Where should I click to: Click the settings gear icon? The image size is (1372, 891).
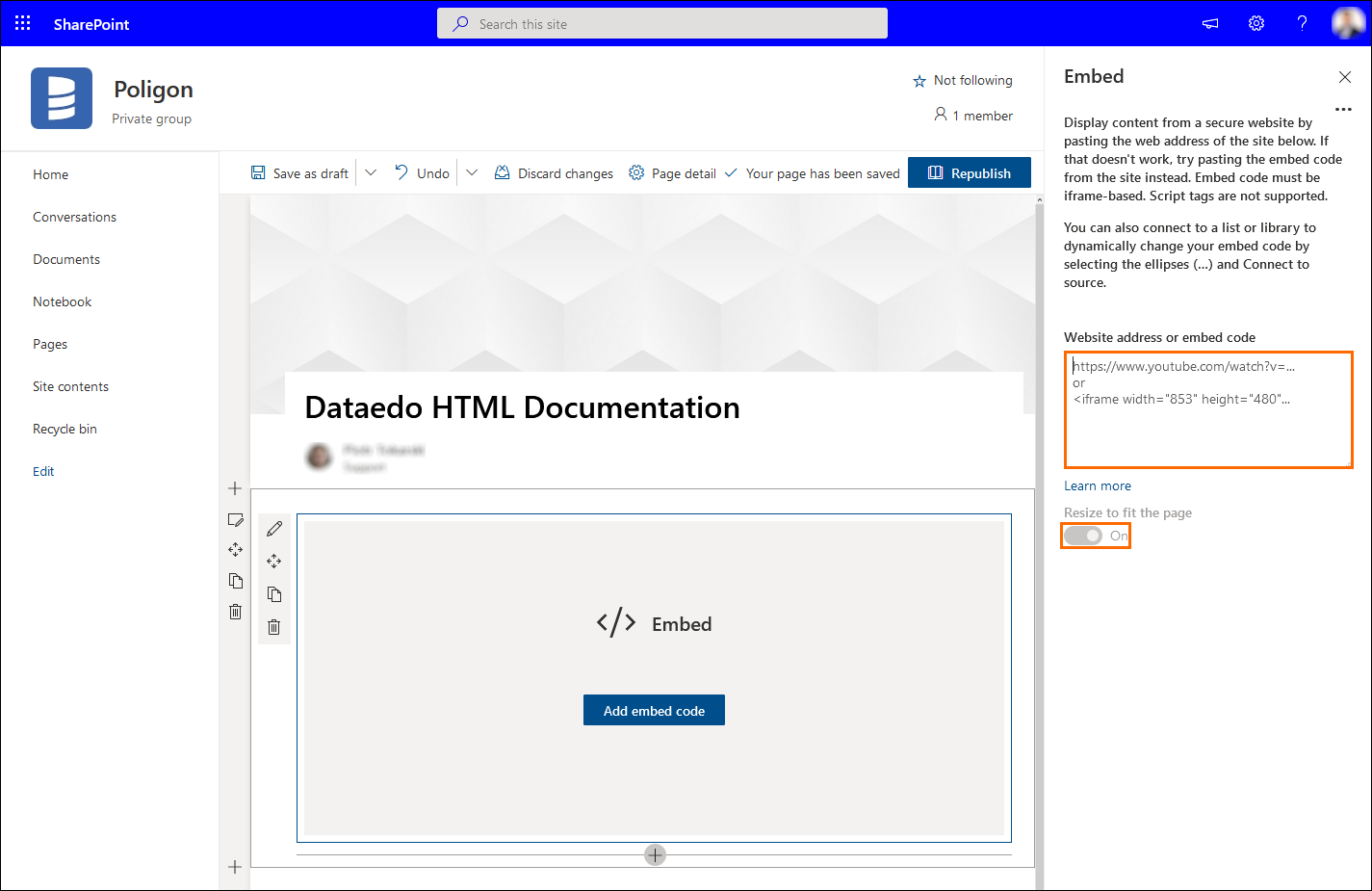point(1256,23)
